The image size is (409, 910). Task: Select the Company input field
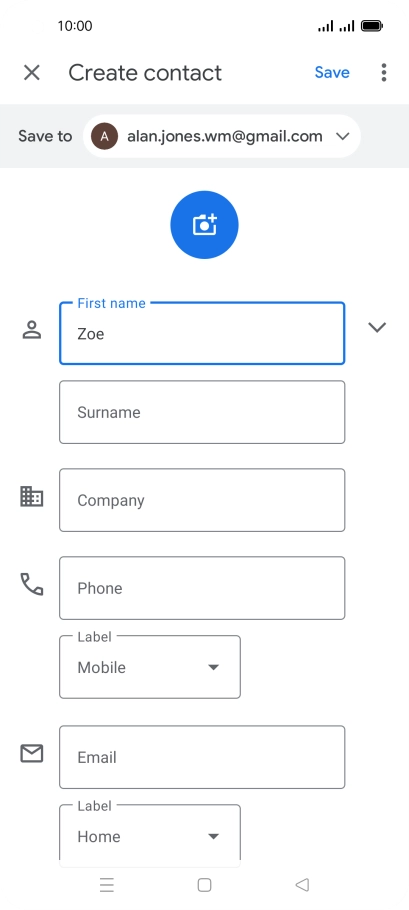(x=202, y=500)
